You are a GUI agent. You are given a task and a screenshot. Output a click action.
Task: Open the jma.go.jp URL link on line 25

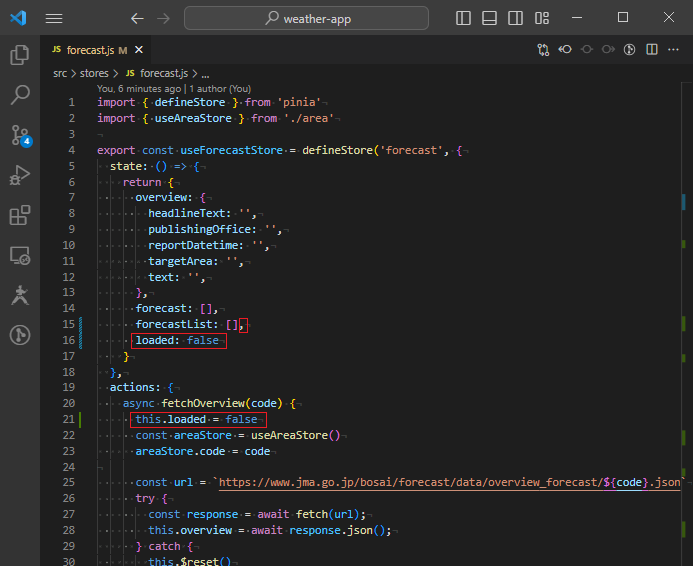450,482
